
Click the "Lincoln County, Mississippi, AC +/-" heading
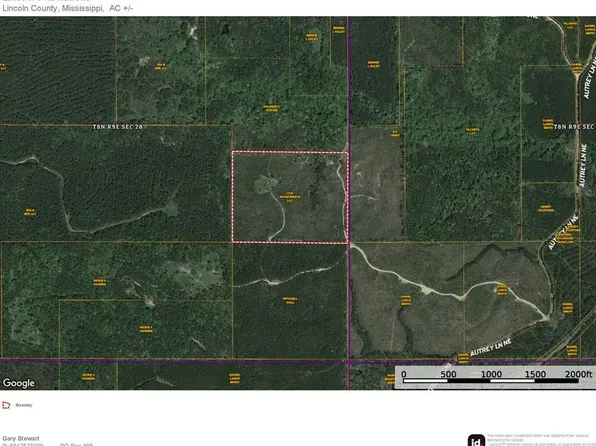point(68,8)
